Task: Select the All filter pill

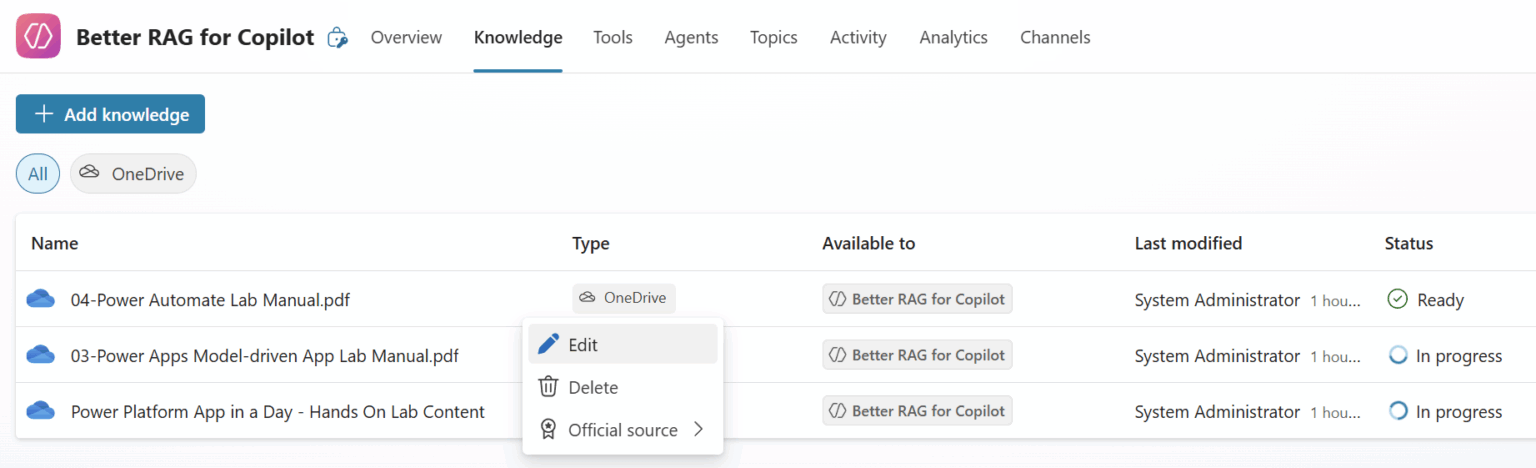Action: pos(38,174)
